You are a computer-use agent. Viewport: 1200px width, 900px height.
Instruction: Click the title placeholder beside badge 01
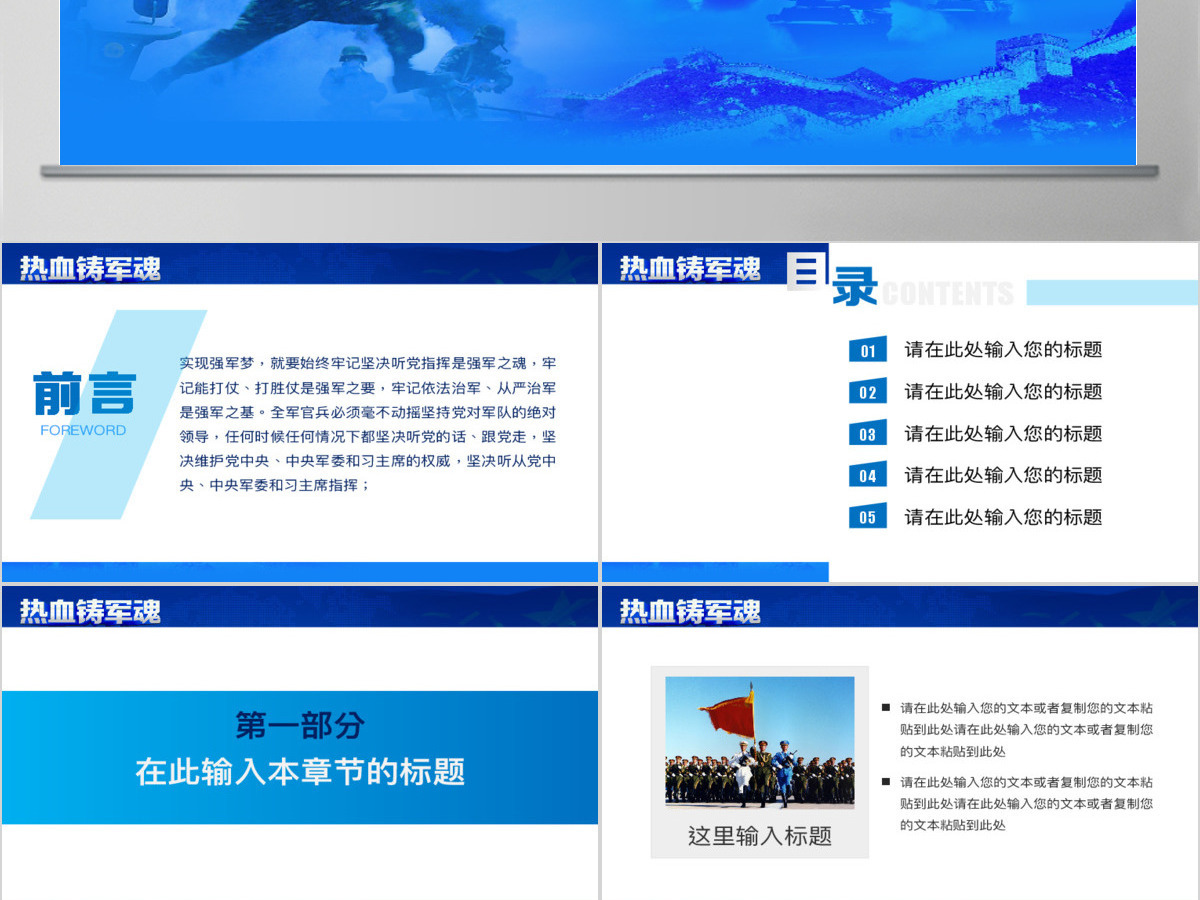[1003, 350]
